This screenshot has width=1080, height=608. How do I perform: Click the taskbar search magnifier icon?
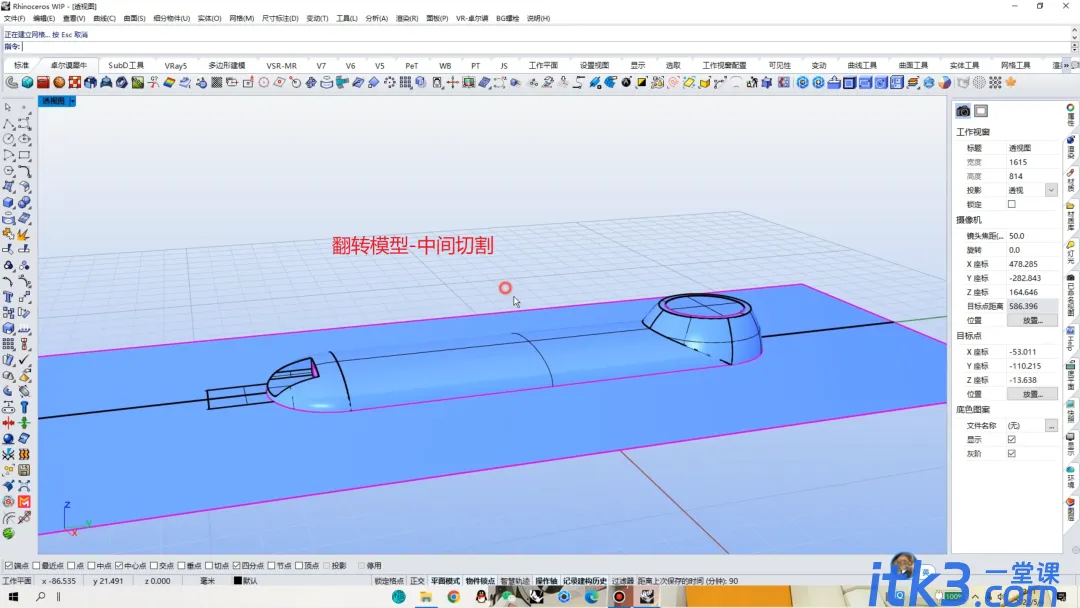(40, 596)
